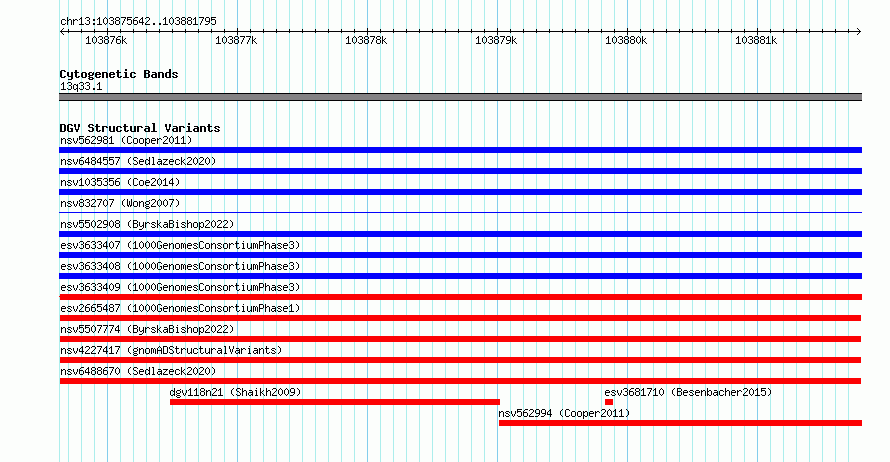Click the small esv3681710 (Besenbacher2015) red bar
The height and width of the screenshot is (462, 890).
(x=609, y=402)
